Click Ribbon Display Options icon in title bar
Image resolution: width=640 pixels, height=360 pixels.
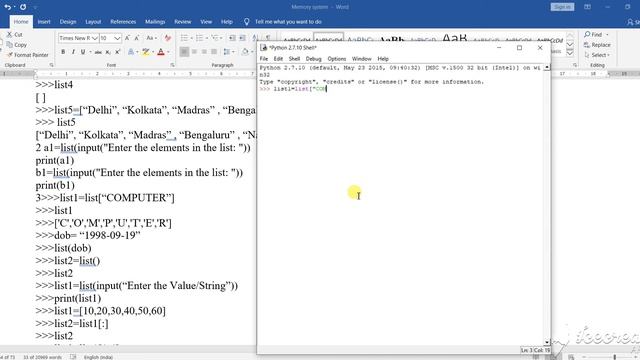click(x=587, y=7)
